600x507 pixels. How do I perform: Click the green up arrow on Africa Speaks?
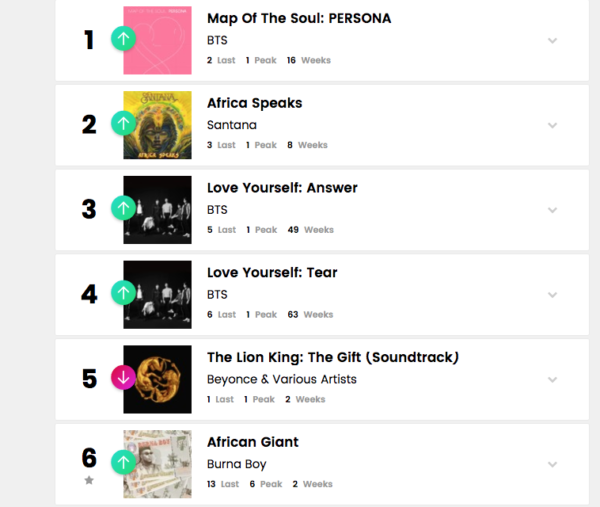pos(123,123)
